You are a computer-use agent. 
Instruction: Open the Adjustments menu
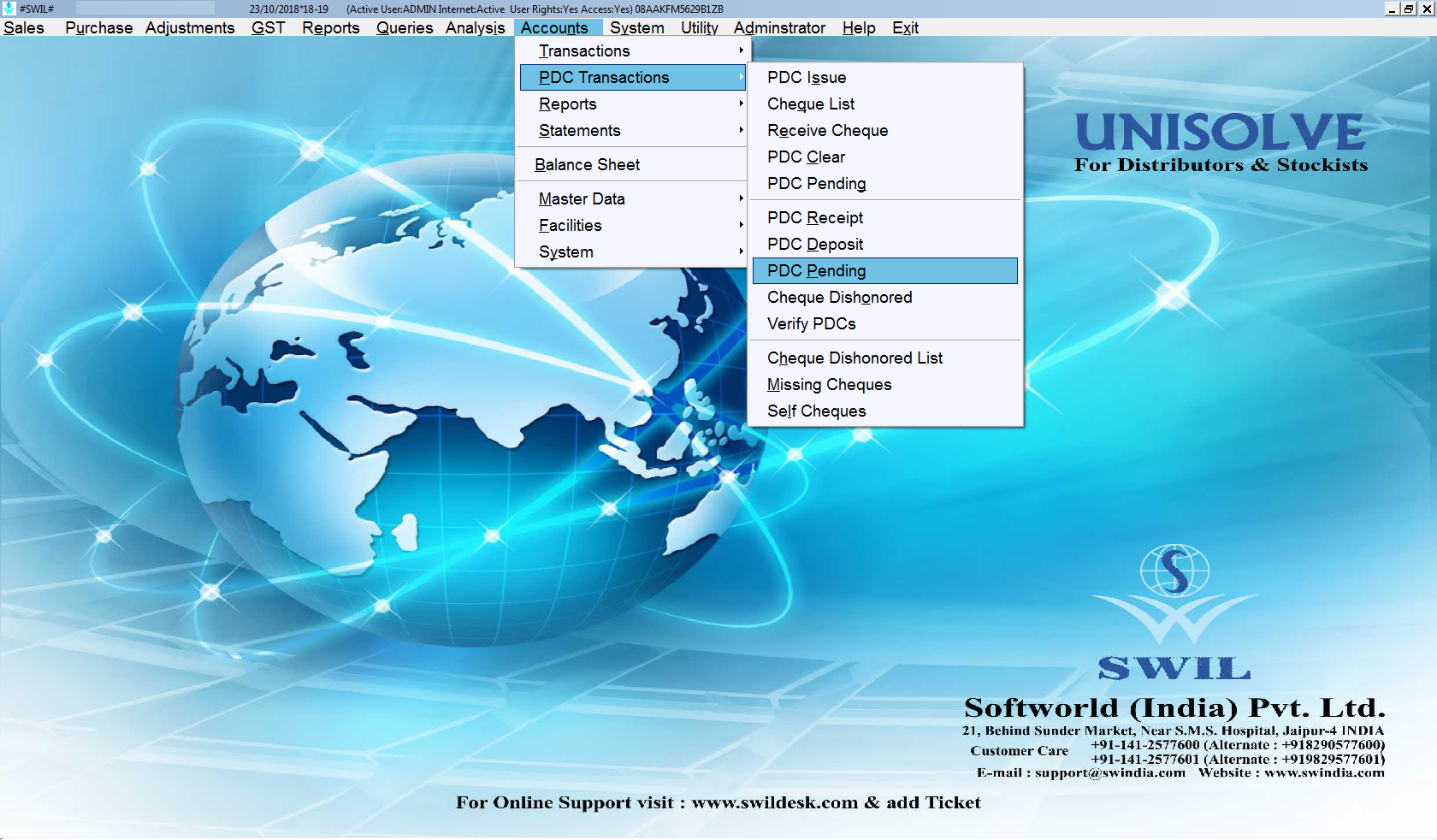[x=190, y=28]
